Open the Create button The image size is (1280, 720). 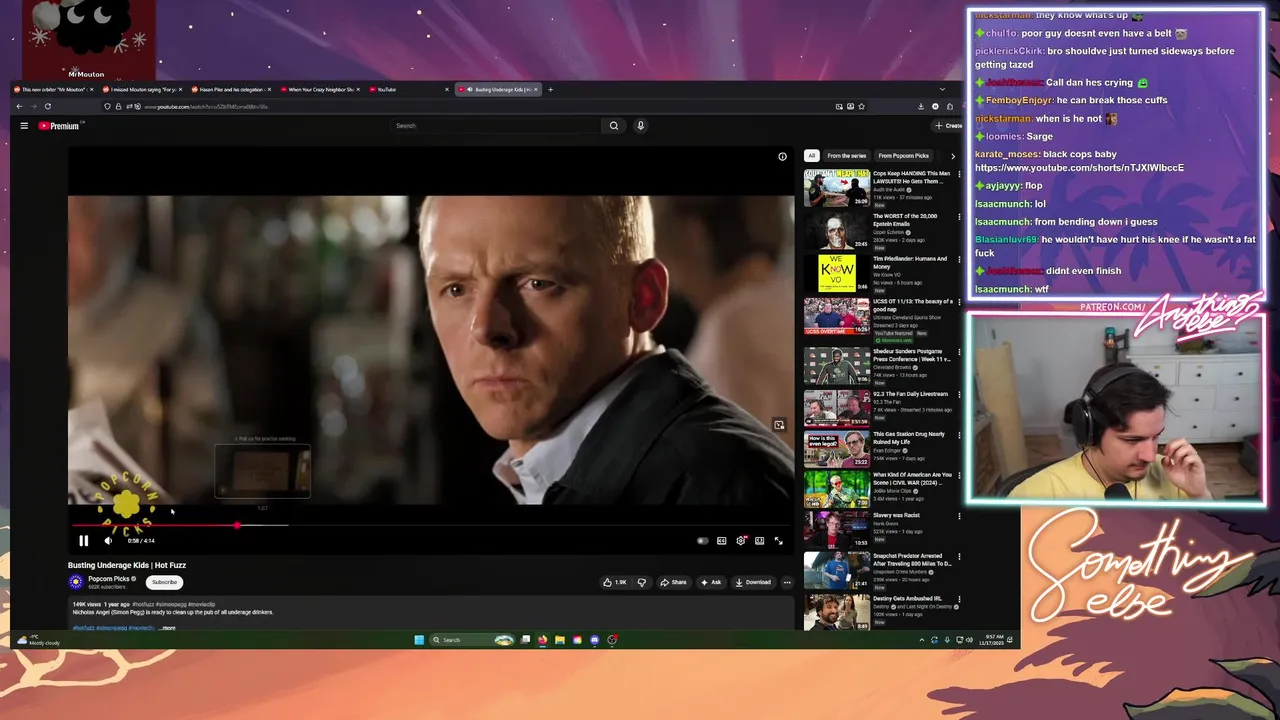(x=947, y=126)
